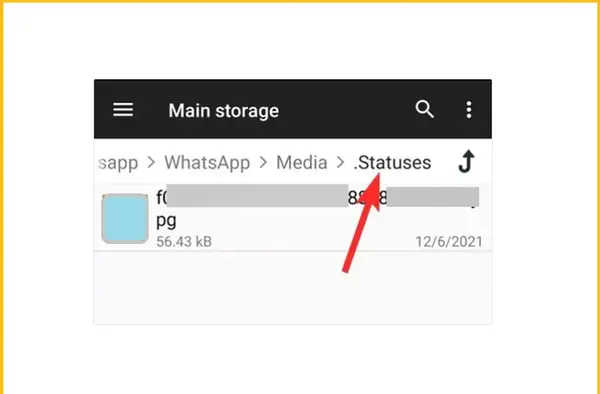
Task: Jump to the Media breadcrumb folder
Action: point(302,163)
